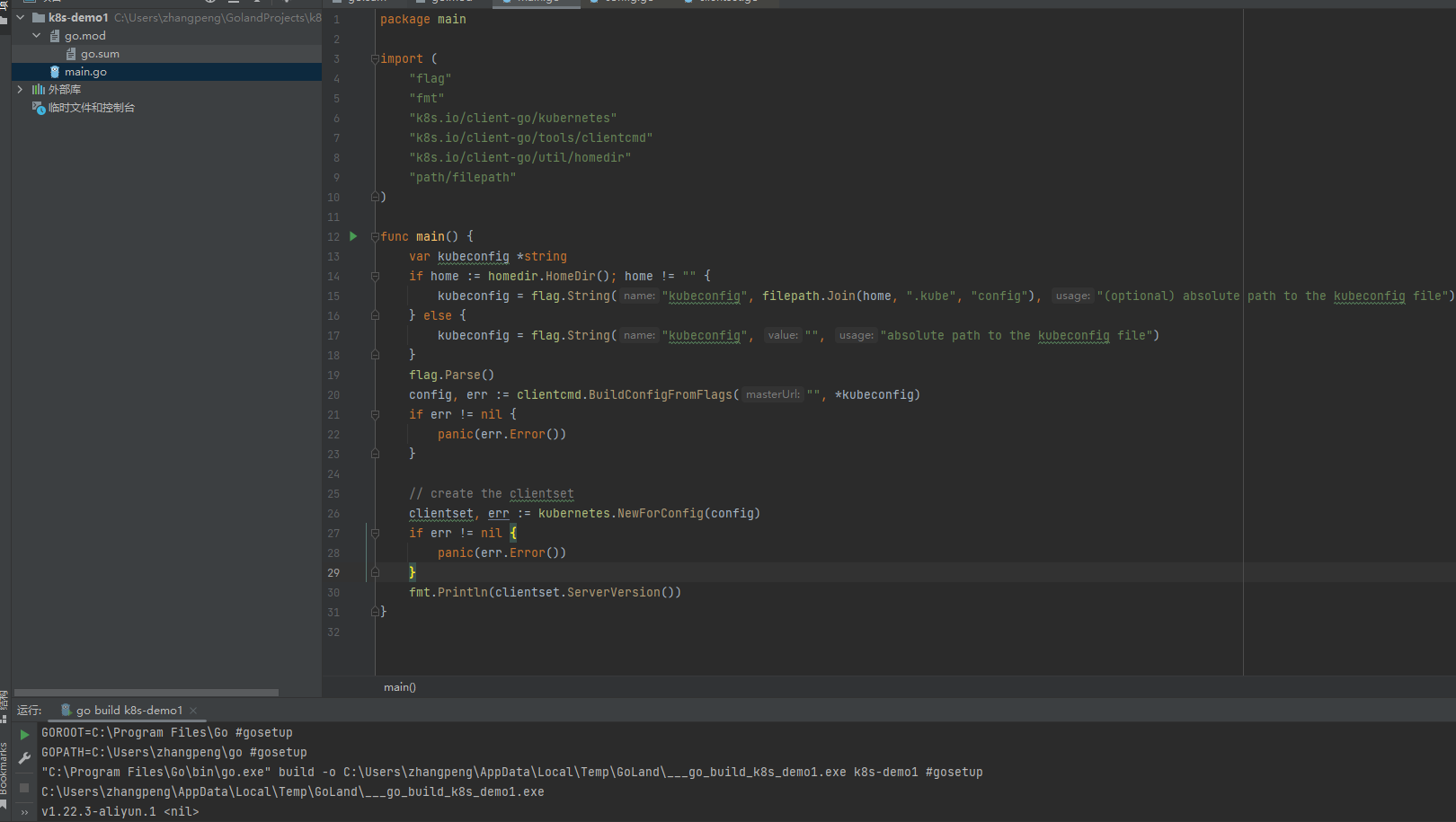Select 外部库 label in project tree
This screenshot has width=1456, height=822.
(64, 90)
